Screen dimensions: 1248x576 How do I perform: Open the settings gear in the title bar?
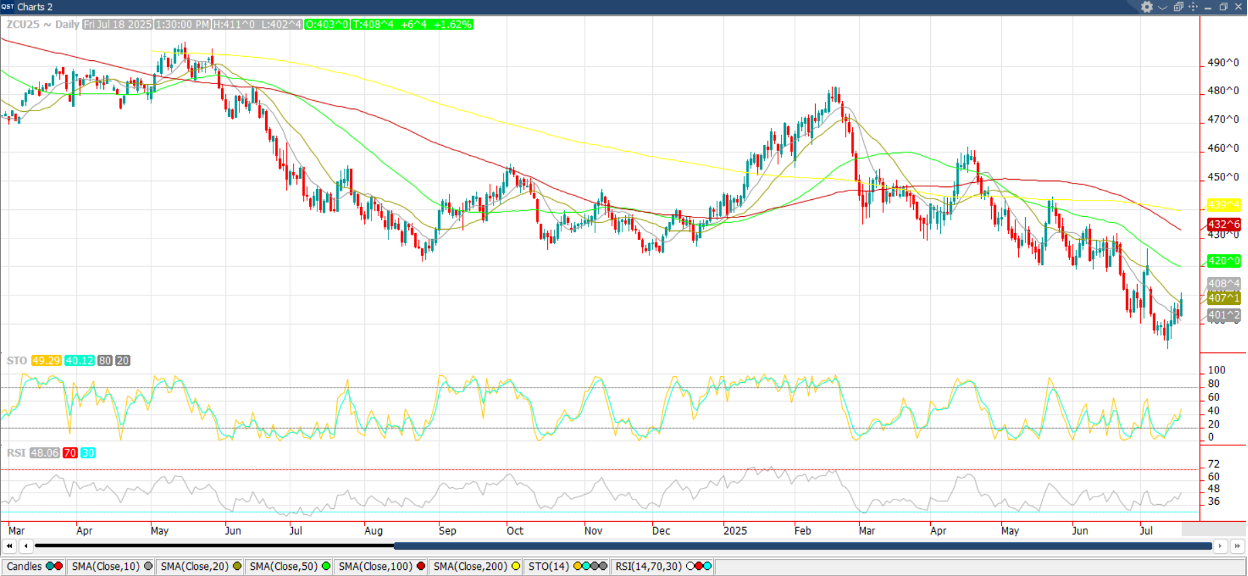(x=1146, y=6)
